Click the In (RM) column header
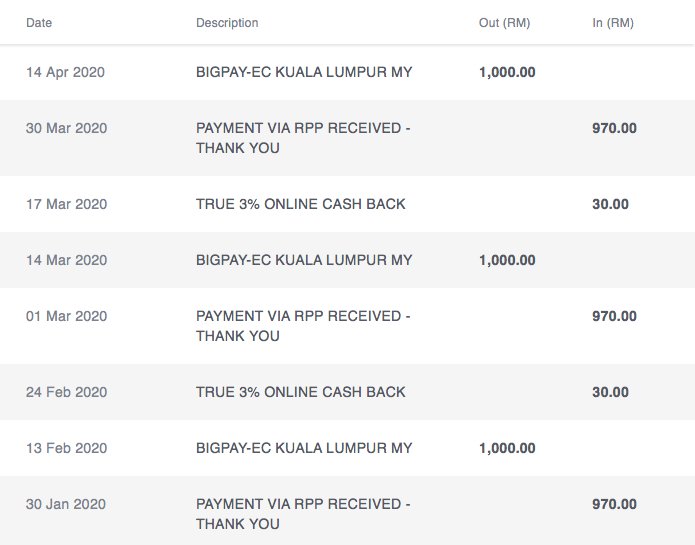This screenshot has height=545, width=695. 613,23
